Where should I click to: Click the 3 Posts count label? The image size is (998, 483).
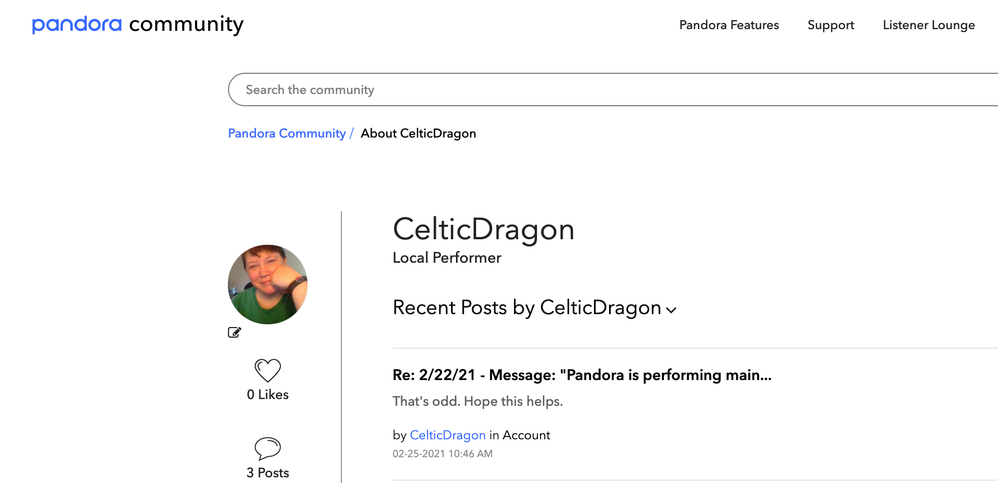pos(267,473)
